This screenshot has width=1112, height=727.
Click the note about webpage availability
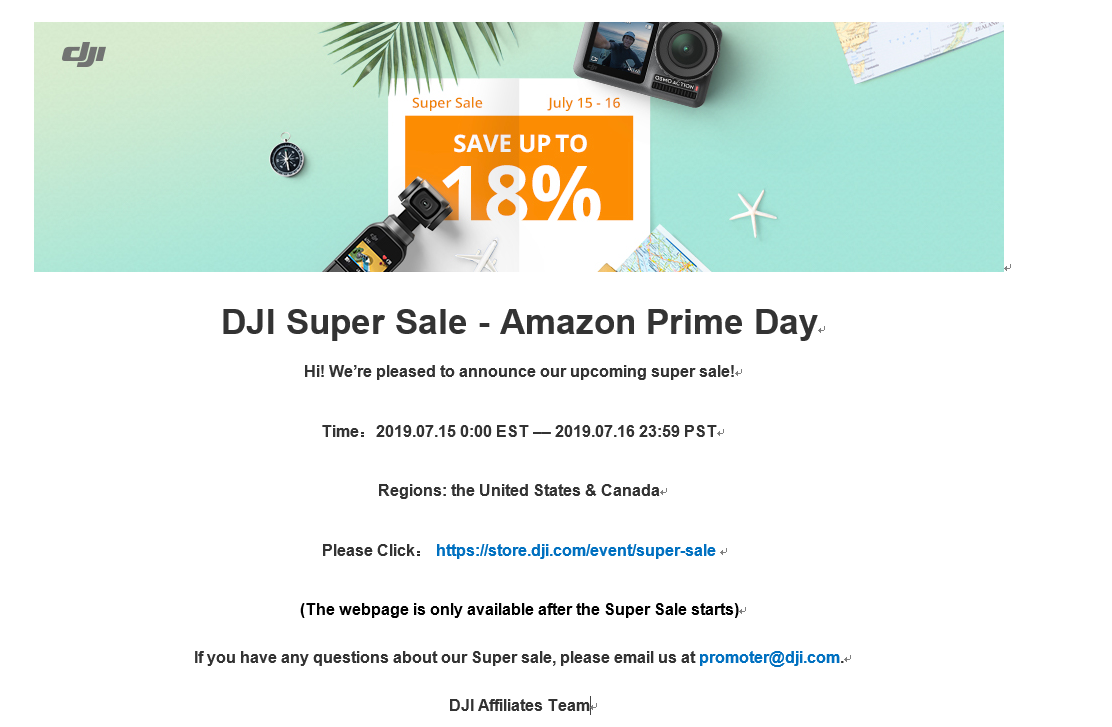click(x=519, y=610)
